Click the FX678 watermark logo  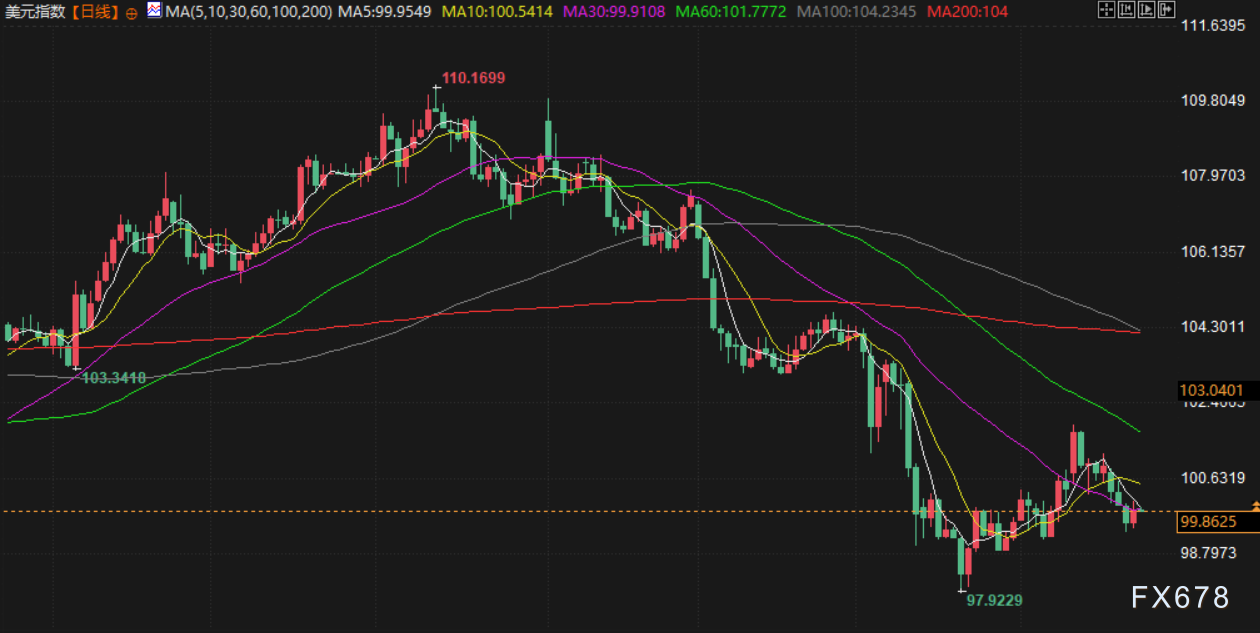[1180, 597]
